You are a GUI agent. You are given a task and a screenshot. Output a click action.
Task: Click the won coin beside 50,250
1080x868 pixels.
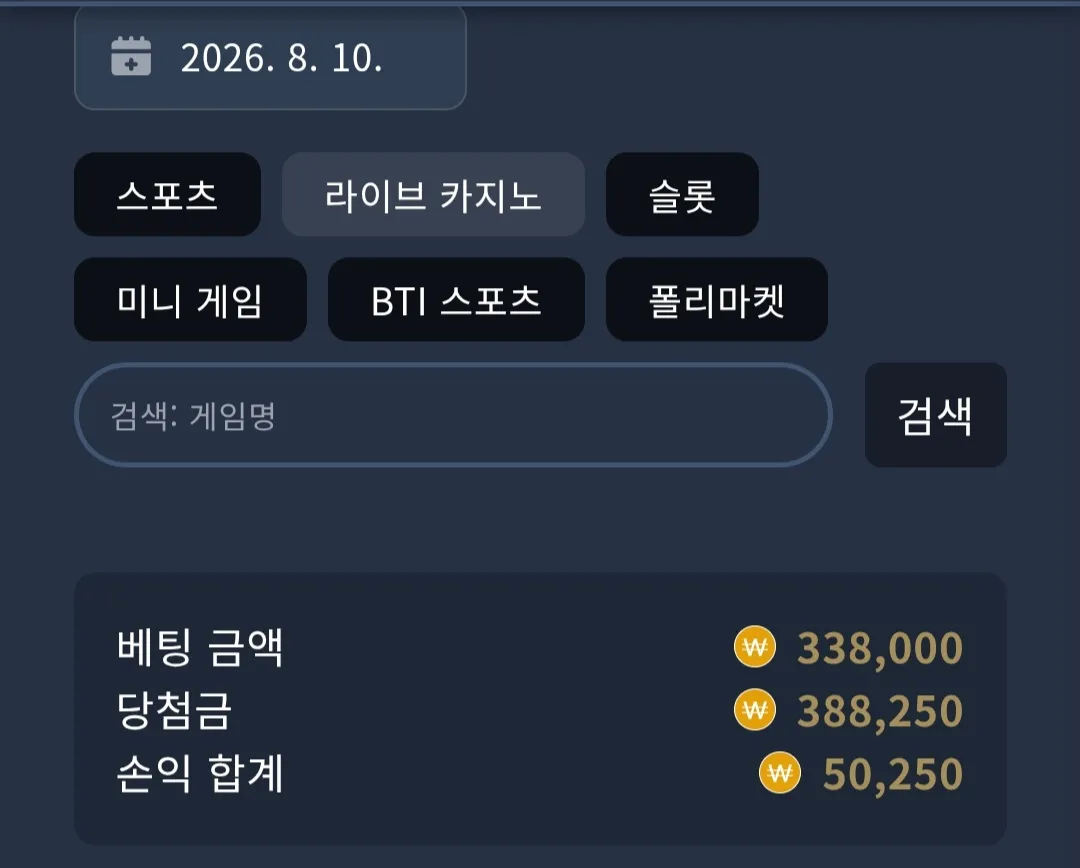click(780, 772)
